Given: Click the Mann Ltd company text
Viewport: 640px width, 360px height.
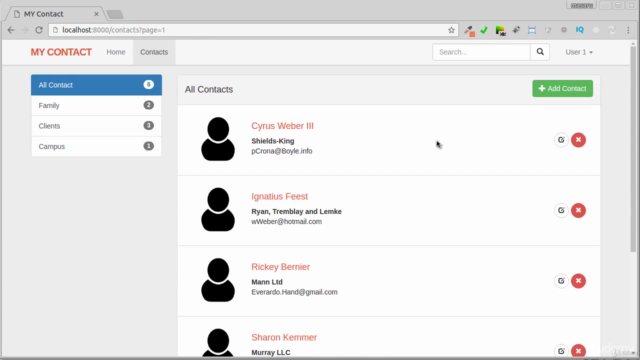Looking at the screenshot, I should click(x=267, y=282).
